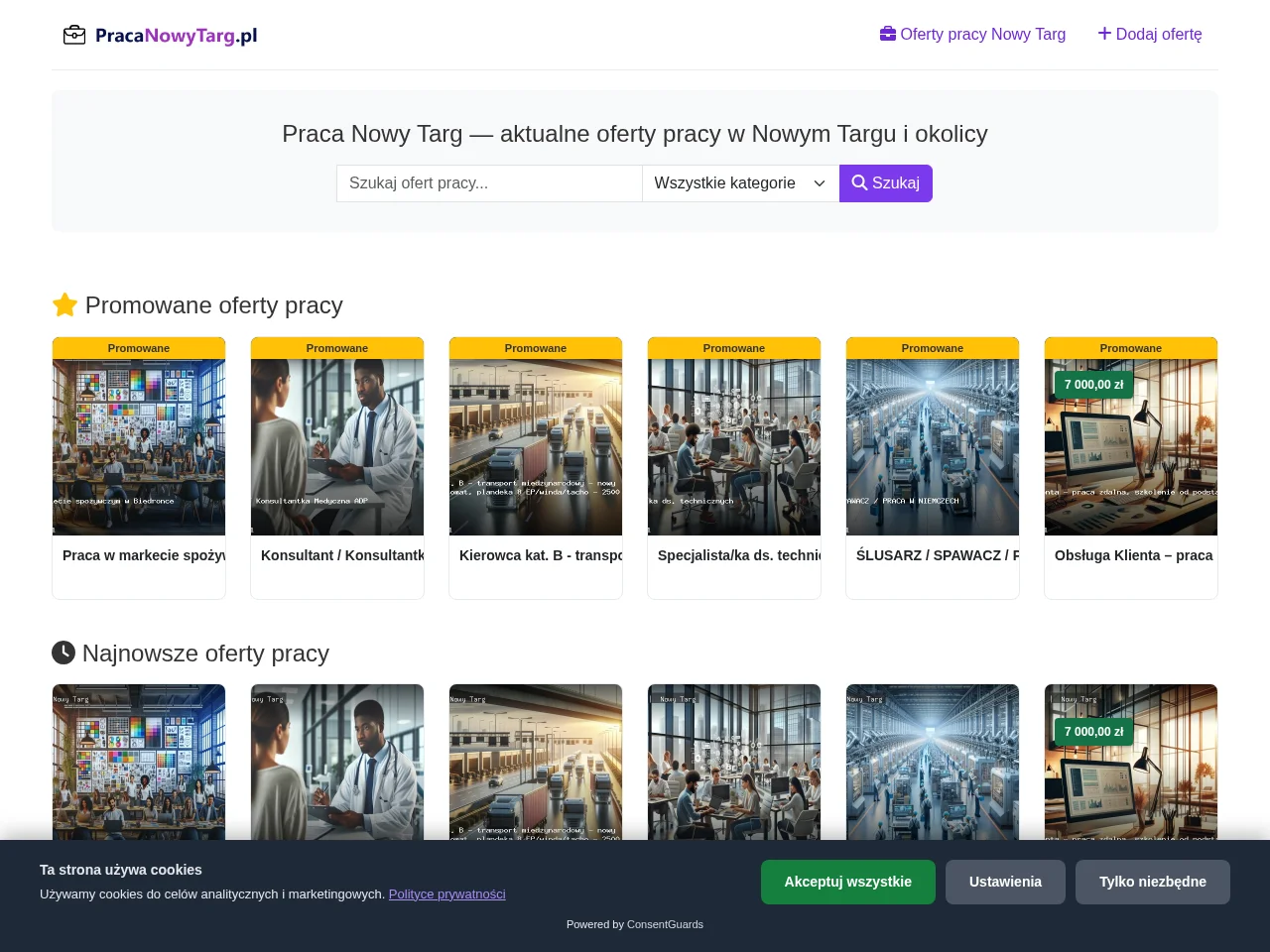Expand Wszystkie kategorie dropdown
Screen dimensions: 1270x952
coord(740,183)
